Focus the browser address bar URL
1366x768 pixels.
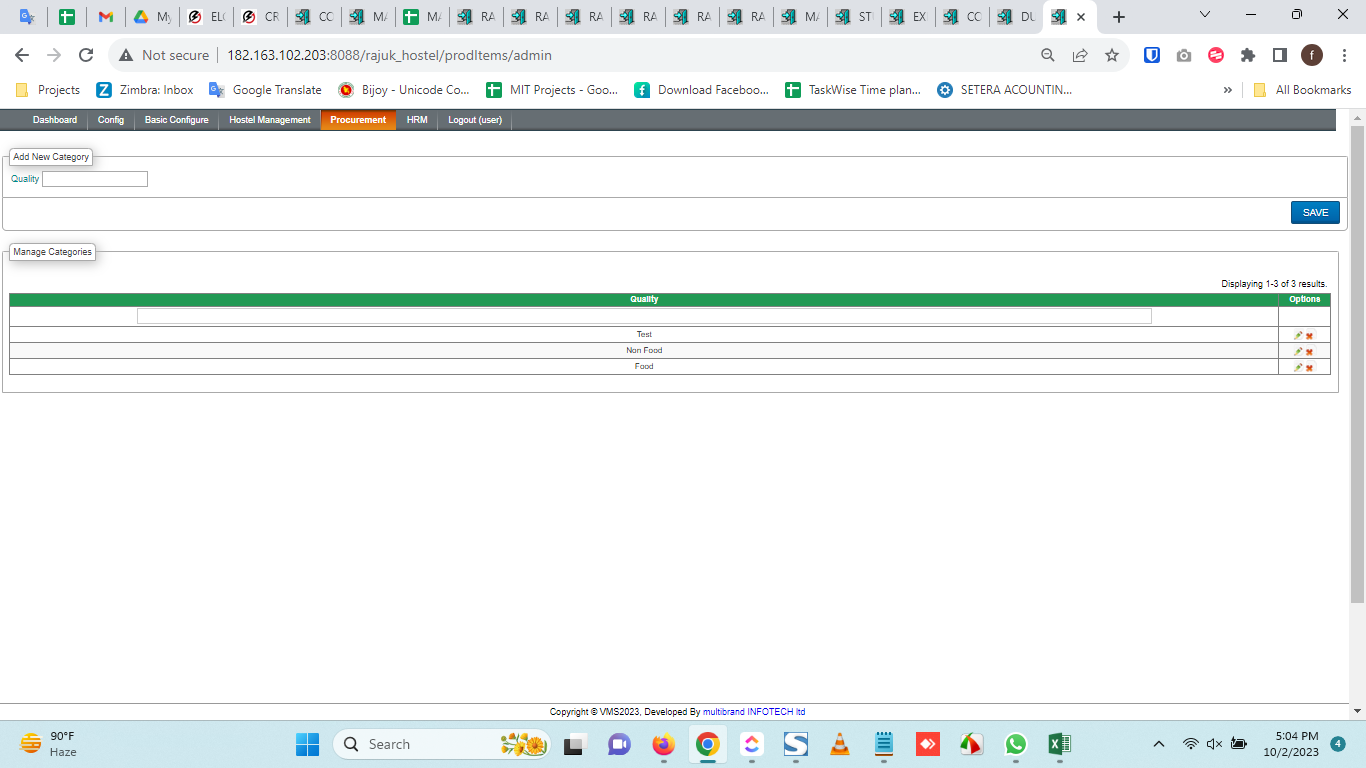pyautogui.click(x=389, y=55)
